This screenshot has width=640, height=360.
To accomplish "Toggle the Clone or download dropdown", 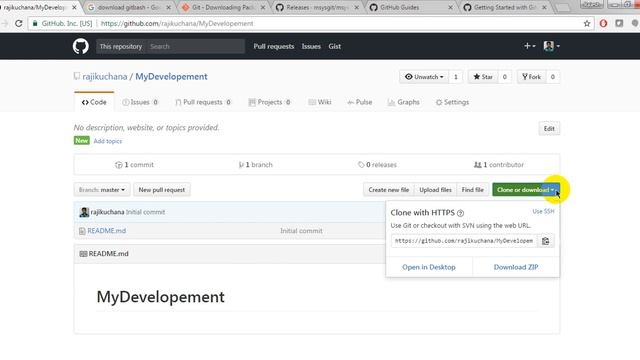I will (526, 190).
